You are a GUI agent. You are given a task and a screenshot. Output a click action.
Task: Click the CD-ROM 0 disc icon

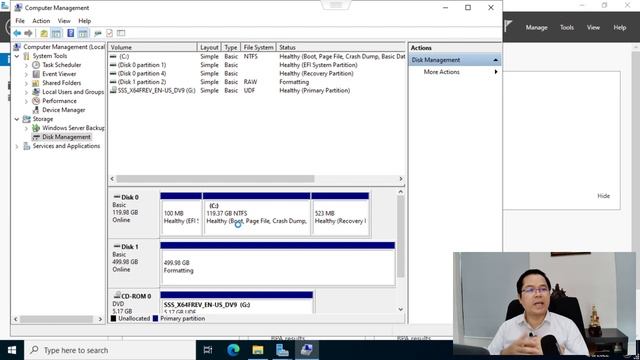pos(117,295)
